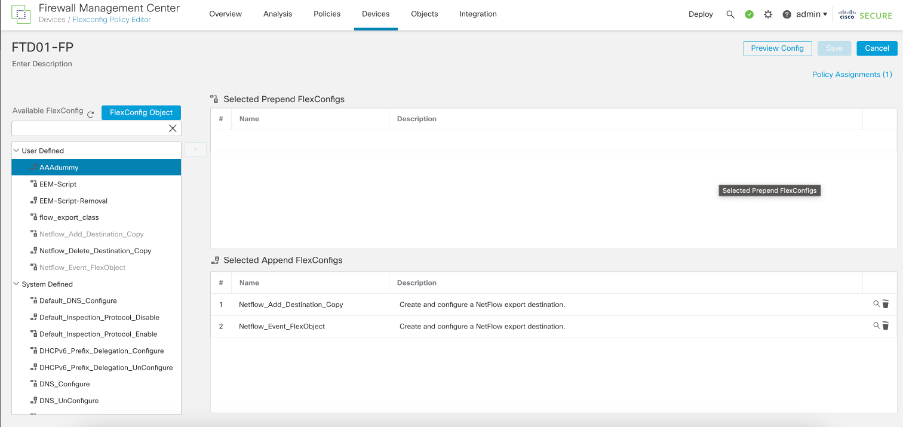
Task: Click Netflow_Add_Destination_Copy row name in Append table
Action: click(x=291, y=305)
